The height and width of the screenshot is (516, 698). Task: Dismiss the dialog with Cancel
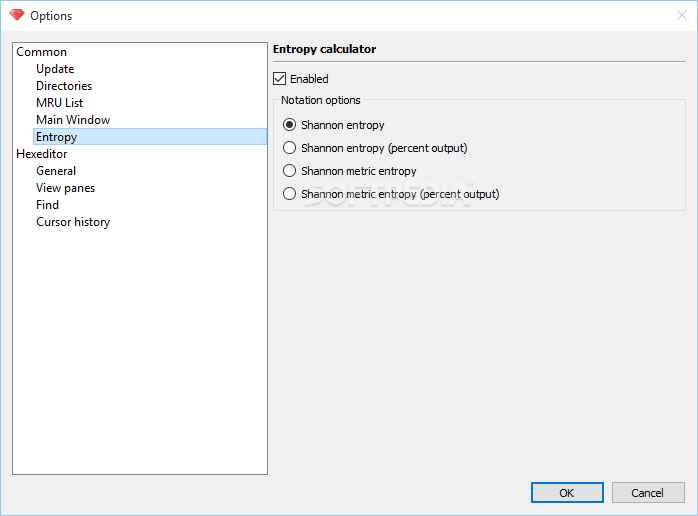[x=648, y=492]
